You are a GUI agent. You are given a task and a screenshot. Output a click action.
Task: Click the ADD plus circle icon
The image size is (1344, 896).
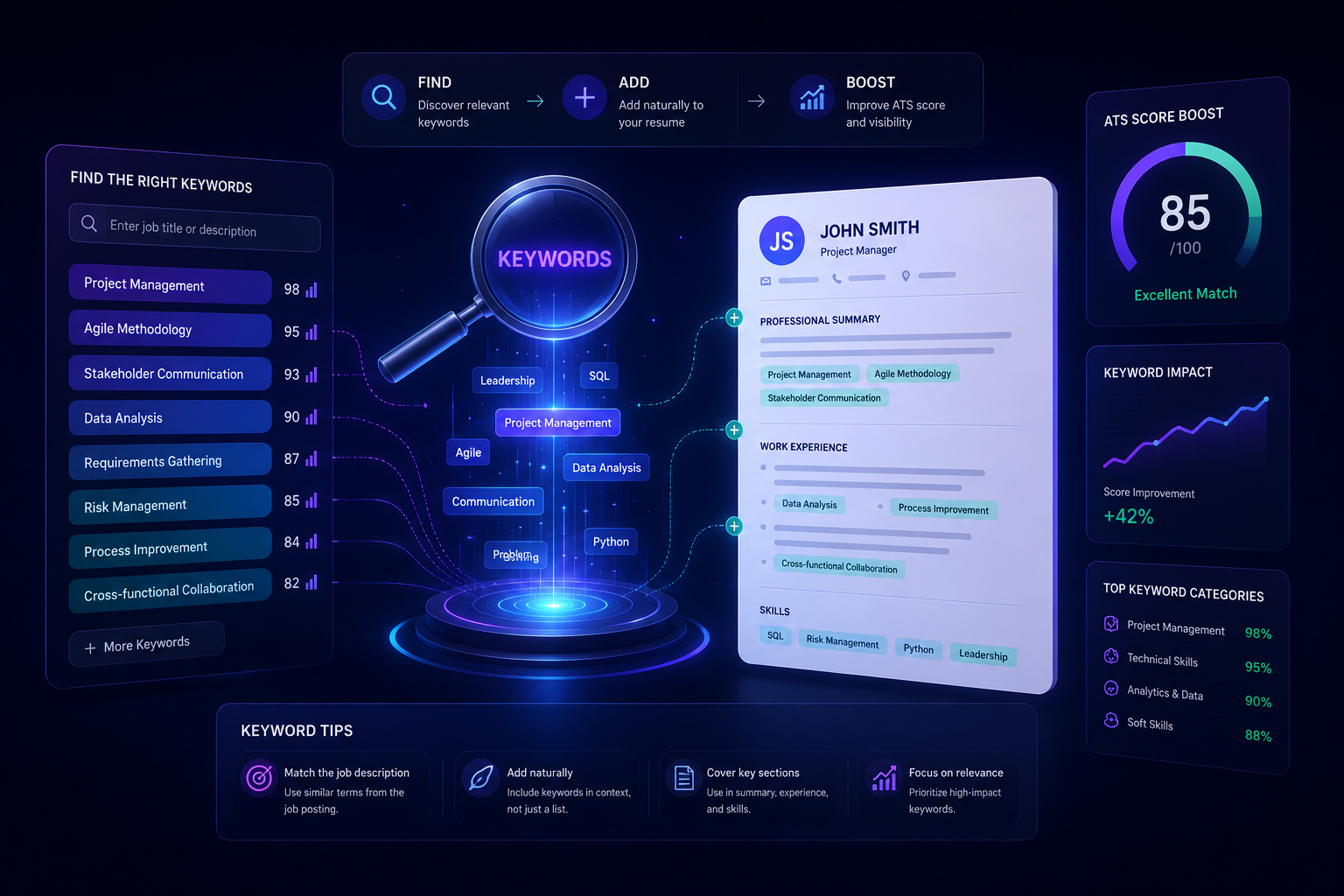pyautogui.click(x=584, y=97)
